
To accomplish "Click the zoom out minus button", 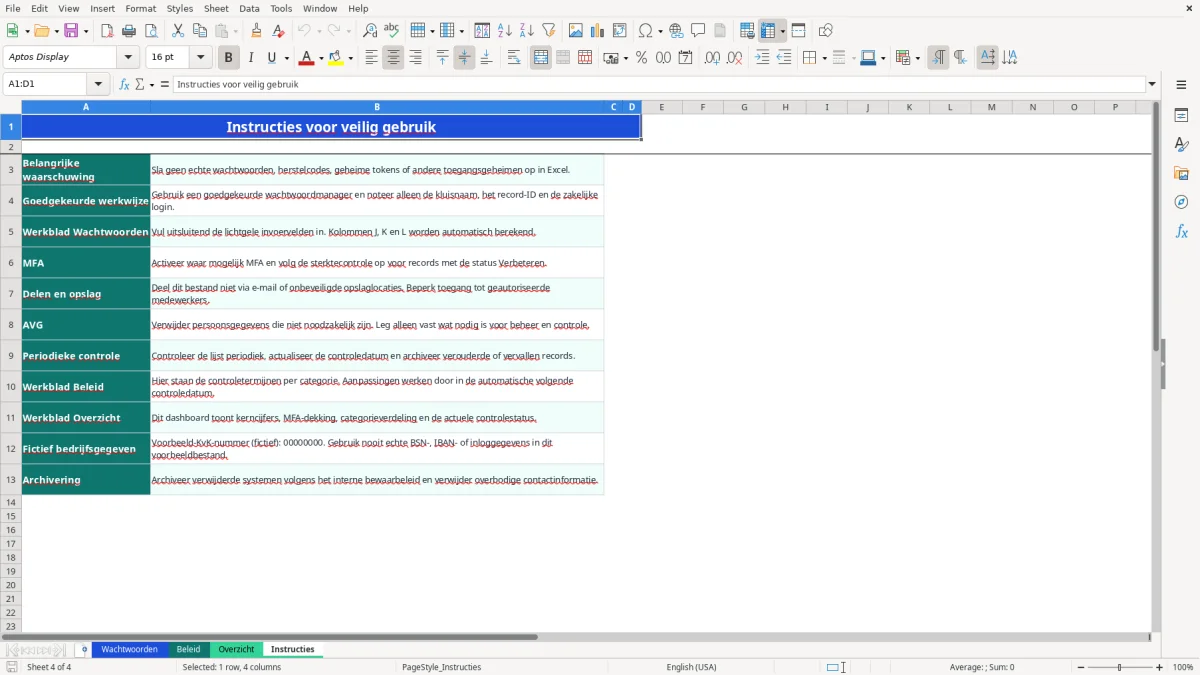I will [x=1081, y=667].
